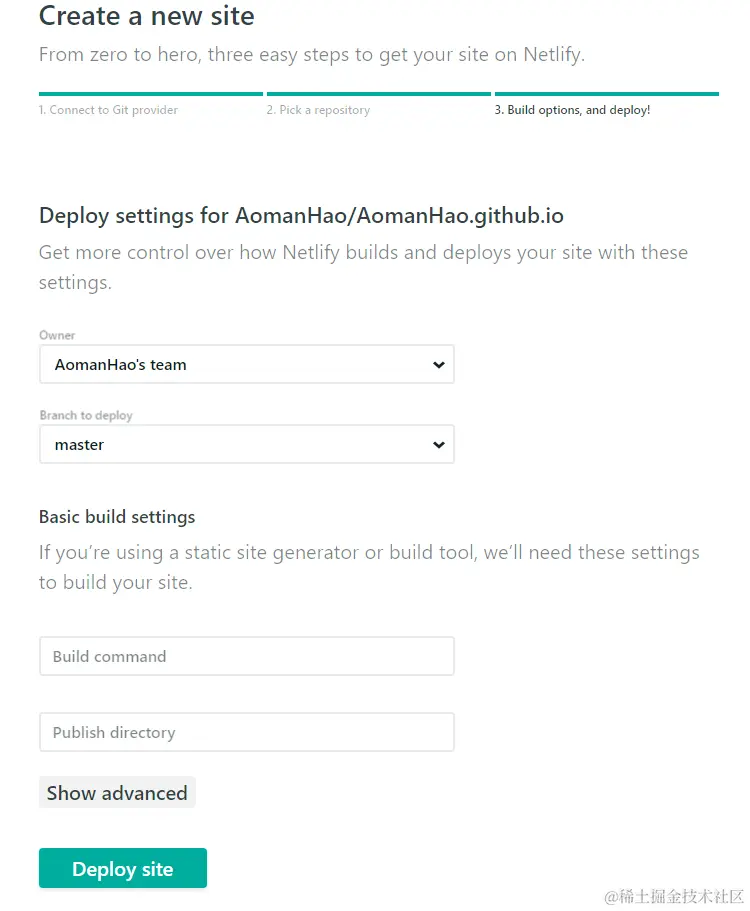Open the Branch to deploy dropdown
The height and width of the screenshot is (911, 750).
point(247,444)
